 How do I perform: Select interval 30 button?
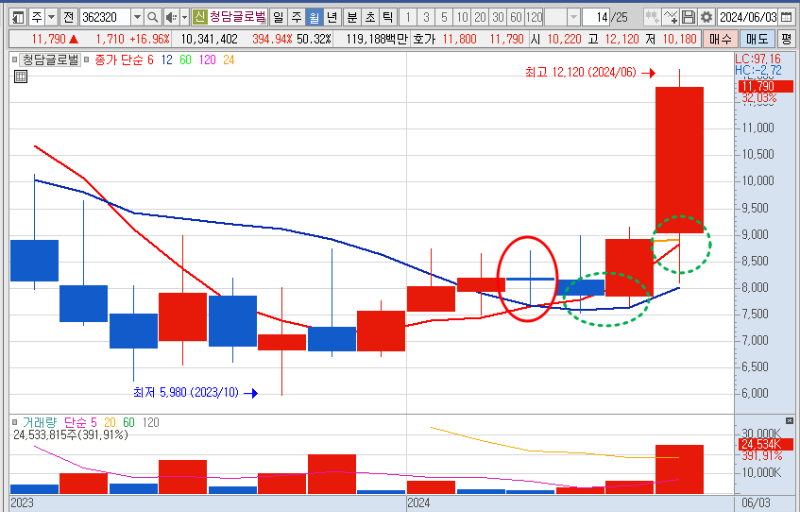click(498, 17)
